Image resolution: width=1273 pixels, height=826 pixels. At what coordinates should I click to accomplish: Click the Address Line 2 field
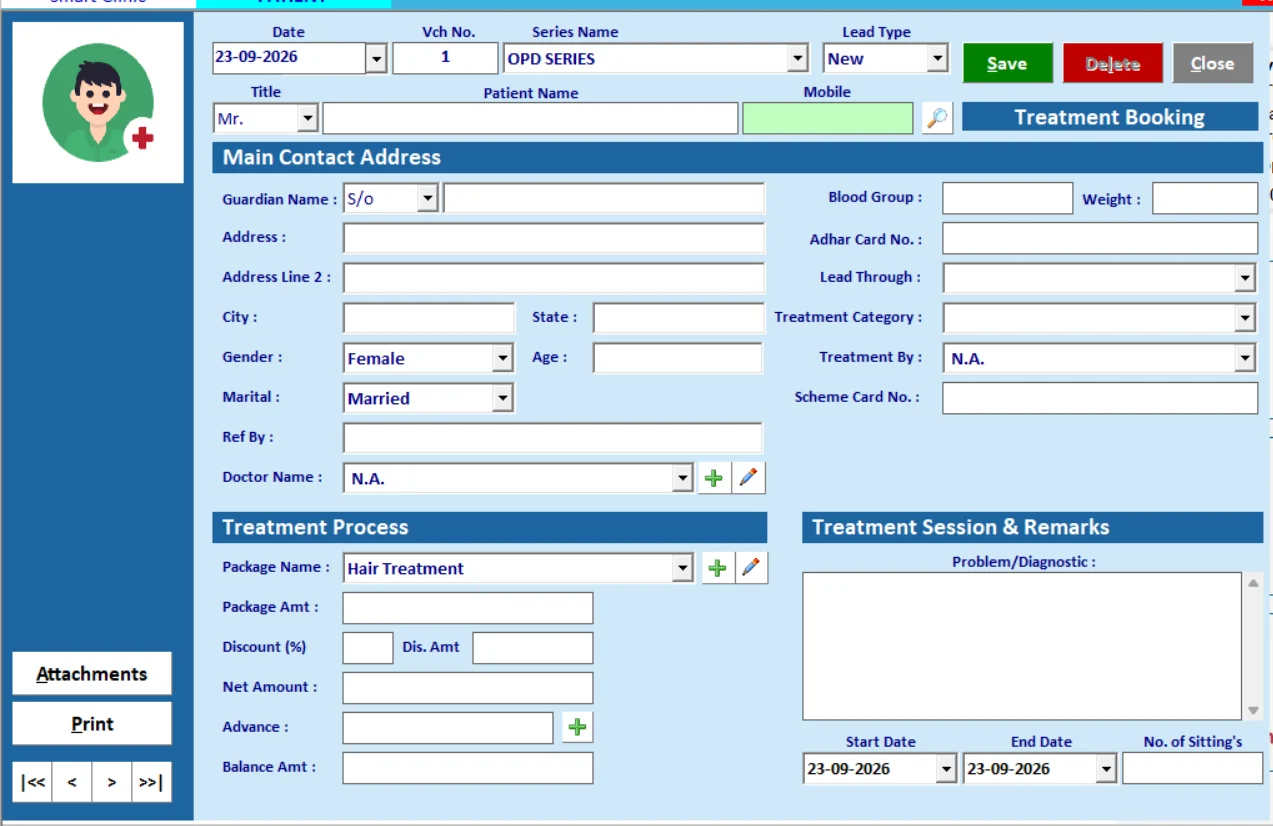click(x=554, y=278)
